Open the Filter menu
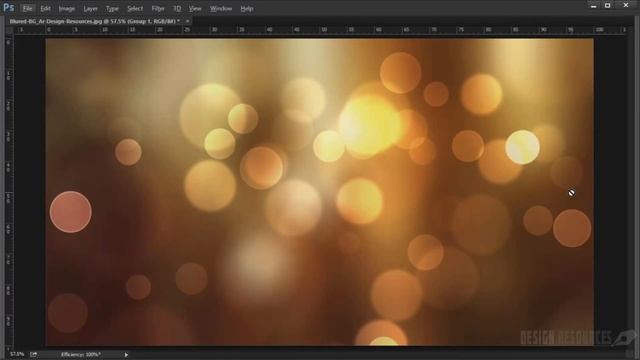This screenshot has width=640, height=360. pos(158,8)
